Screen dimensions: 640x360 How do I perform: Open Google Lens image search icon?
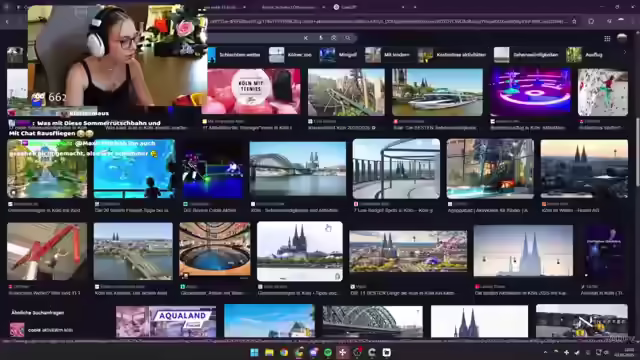pos(334,38)
